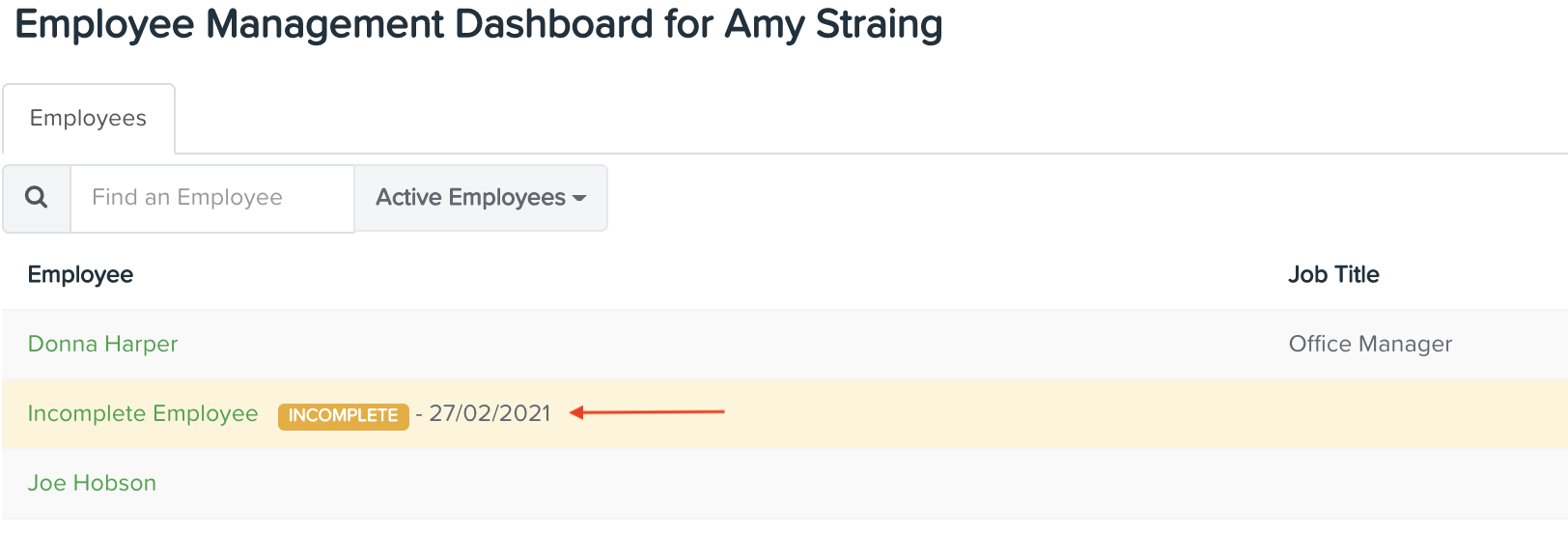This screenshot has width=1568, height=533.
Task: Open Donna Harper's employee record
Action: (102, 344)
